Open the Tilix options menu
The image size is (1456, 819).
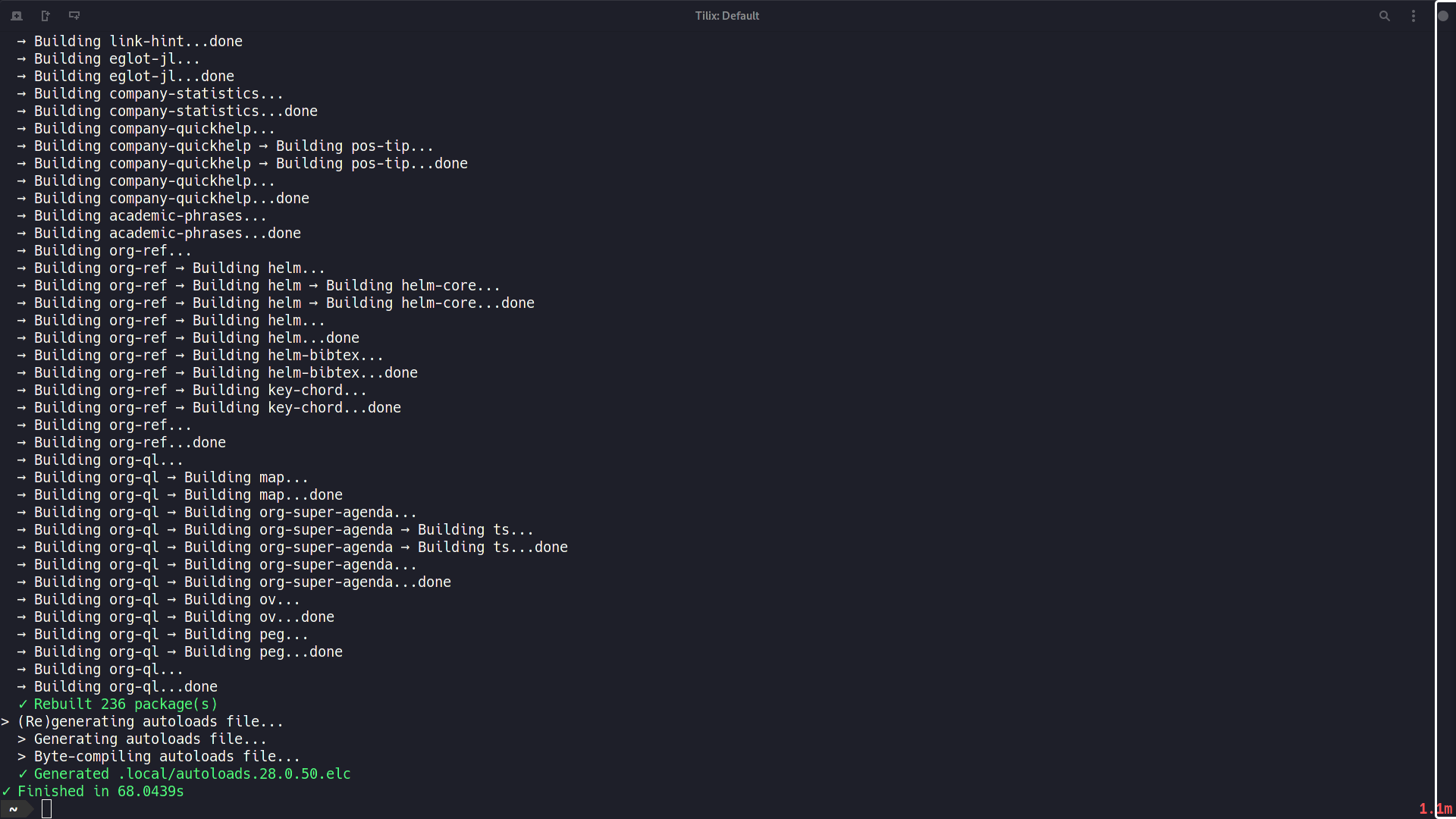click(1413, 15)
